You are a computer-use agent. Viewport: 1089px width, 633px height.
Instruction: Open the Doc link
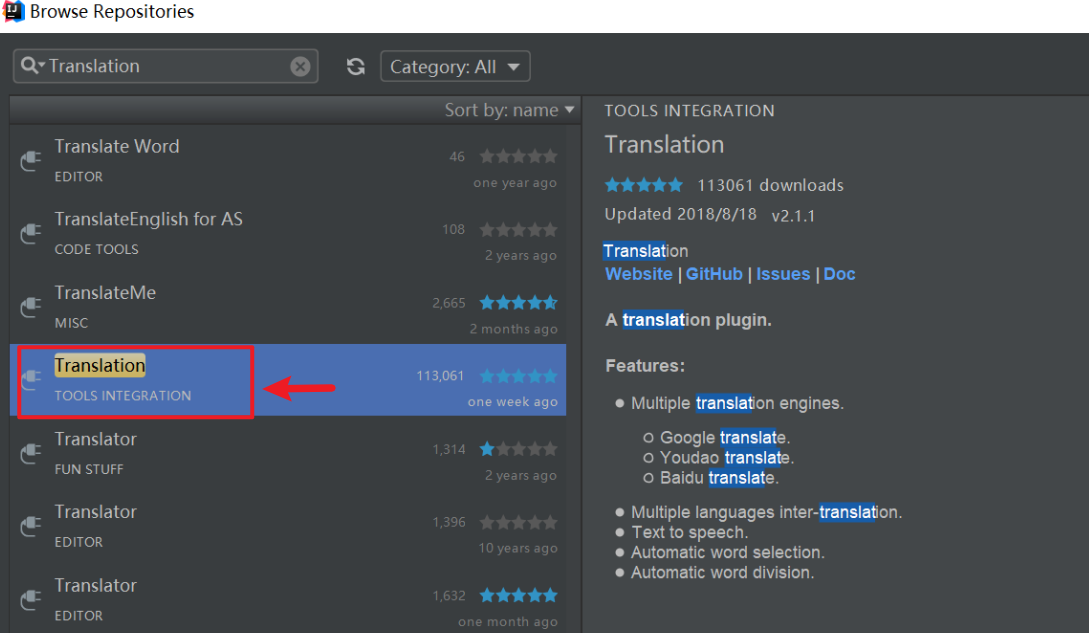[x=839, y=274]
